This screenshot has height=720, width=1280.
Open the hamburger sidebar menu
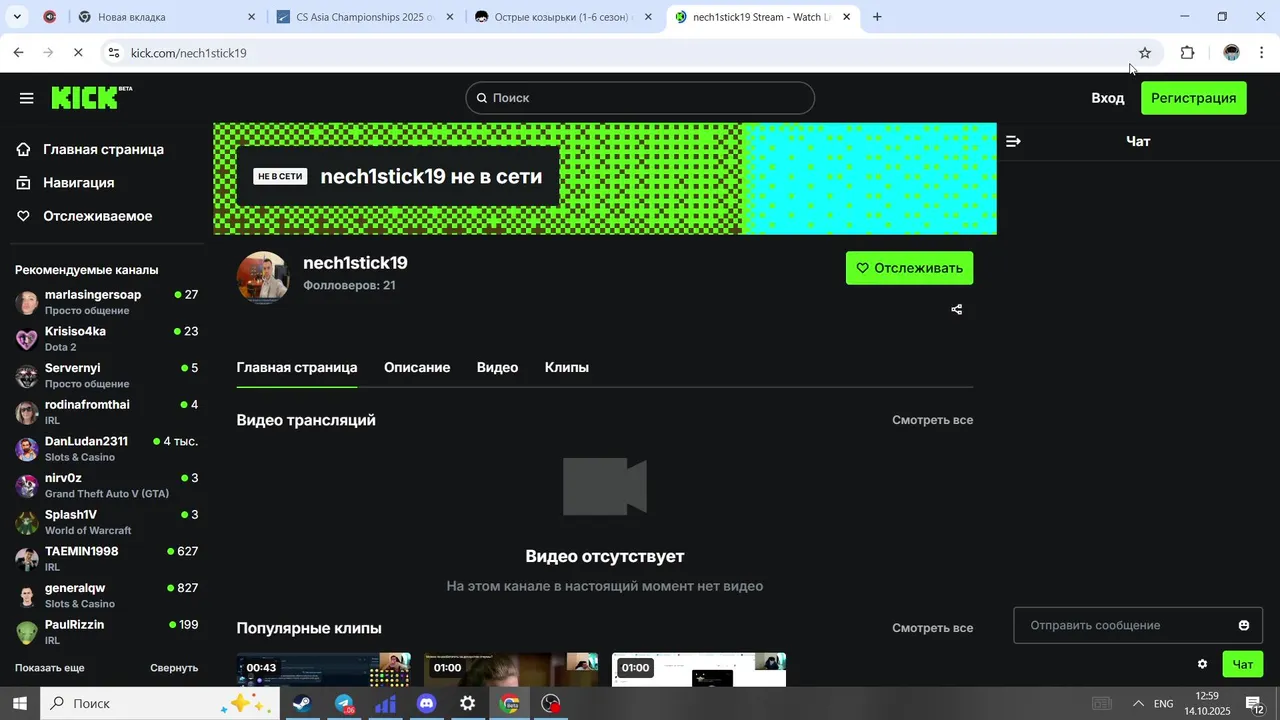tap(27, 98)
